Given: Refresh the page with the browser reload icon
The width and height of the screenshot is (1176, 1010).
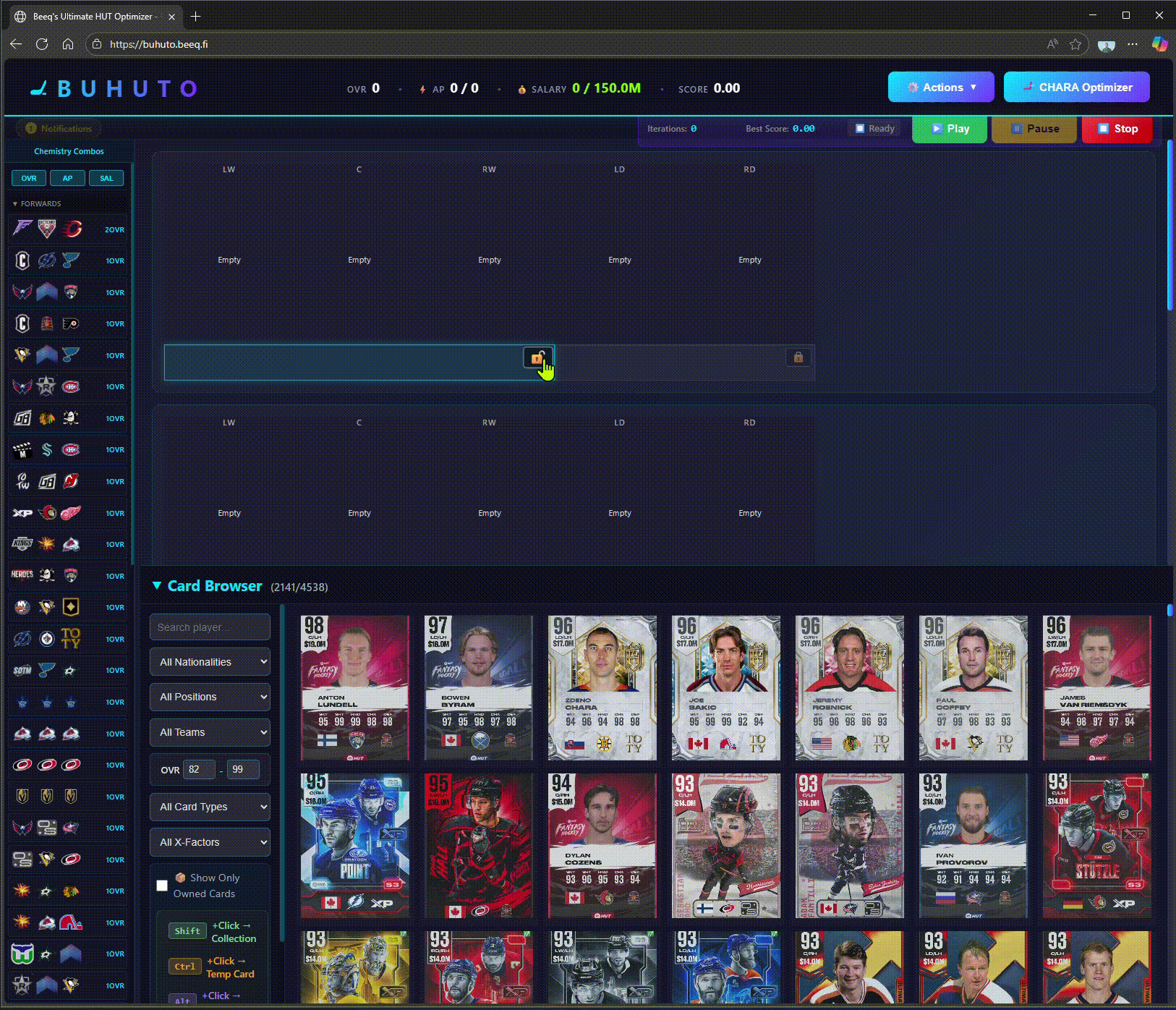Looking at the screenshot, I should [42, 44].
